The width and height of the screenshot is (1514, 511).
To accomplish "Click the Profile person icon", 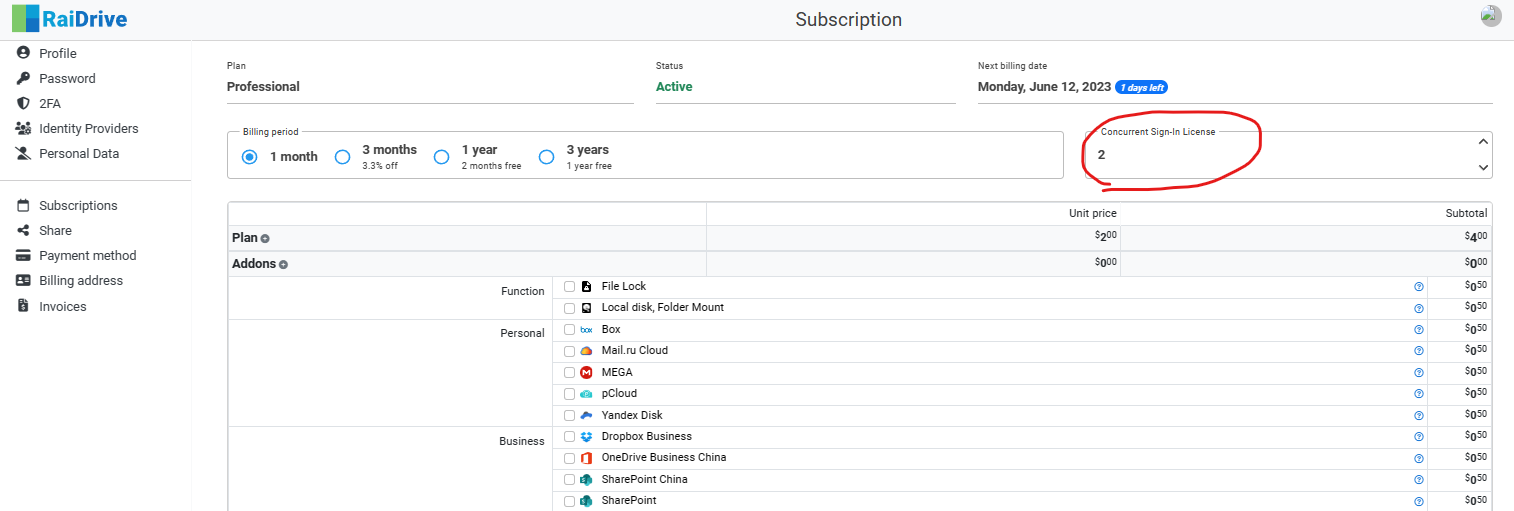I will (x=23, y=53).
